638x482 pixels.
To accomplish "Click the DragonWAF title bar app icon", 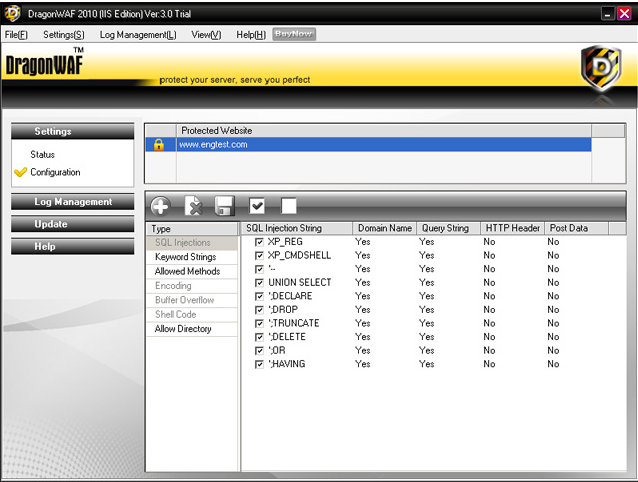I will tap(13, 13).
